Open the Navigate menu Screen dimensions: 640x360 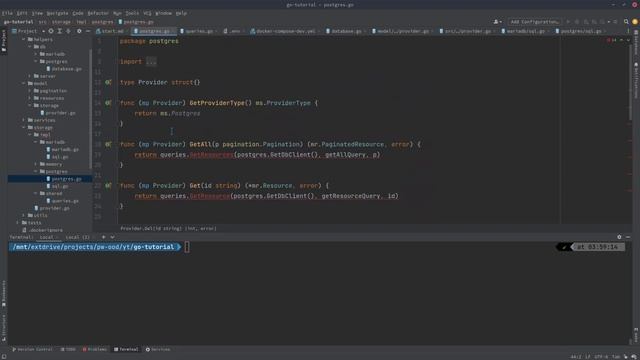(57, 13)
